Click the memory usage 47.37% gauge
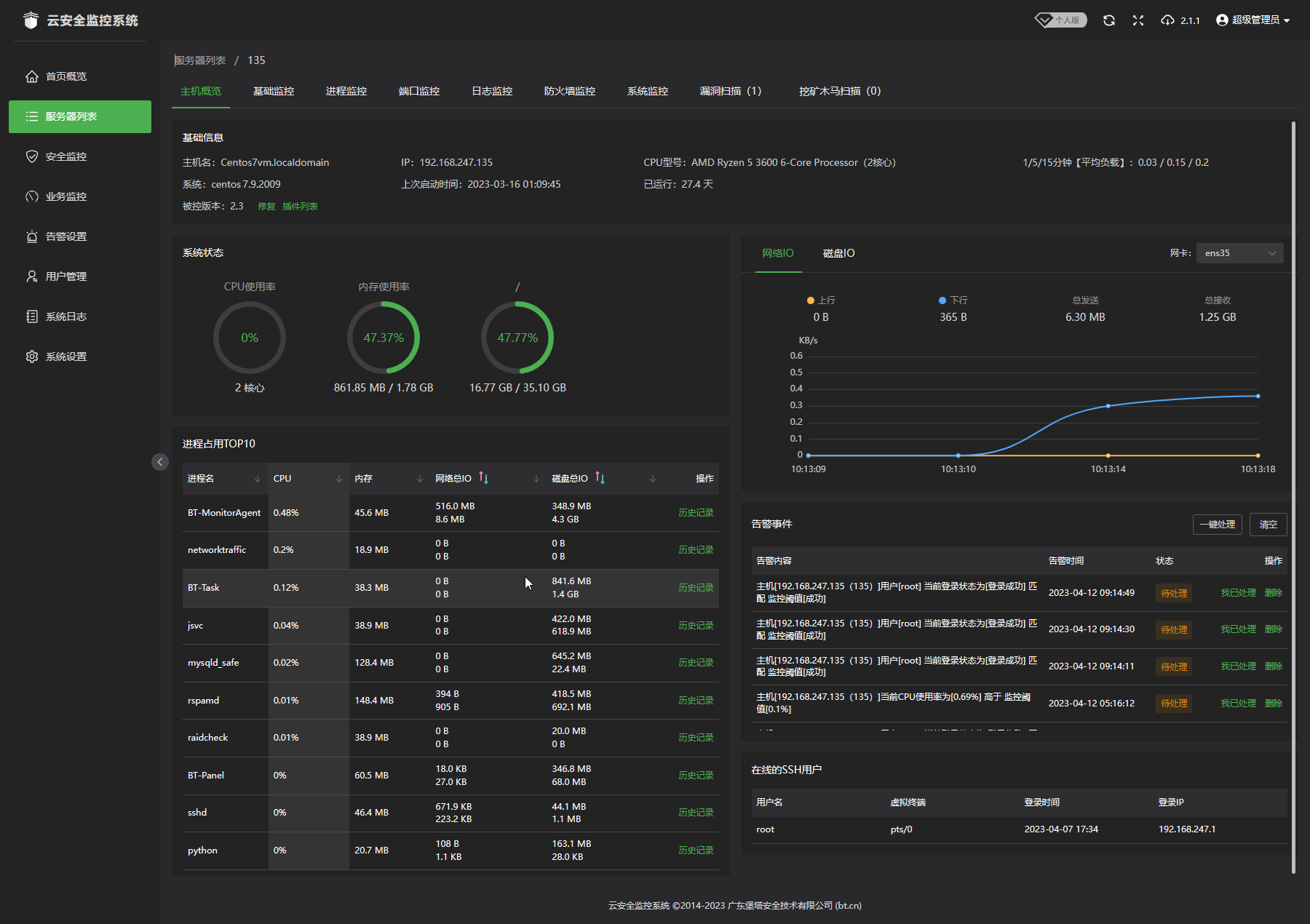This screenshot has height=924, width=1310. (384, 338)
